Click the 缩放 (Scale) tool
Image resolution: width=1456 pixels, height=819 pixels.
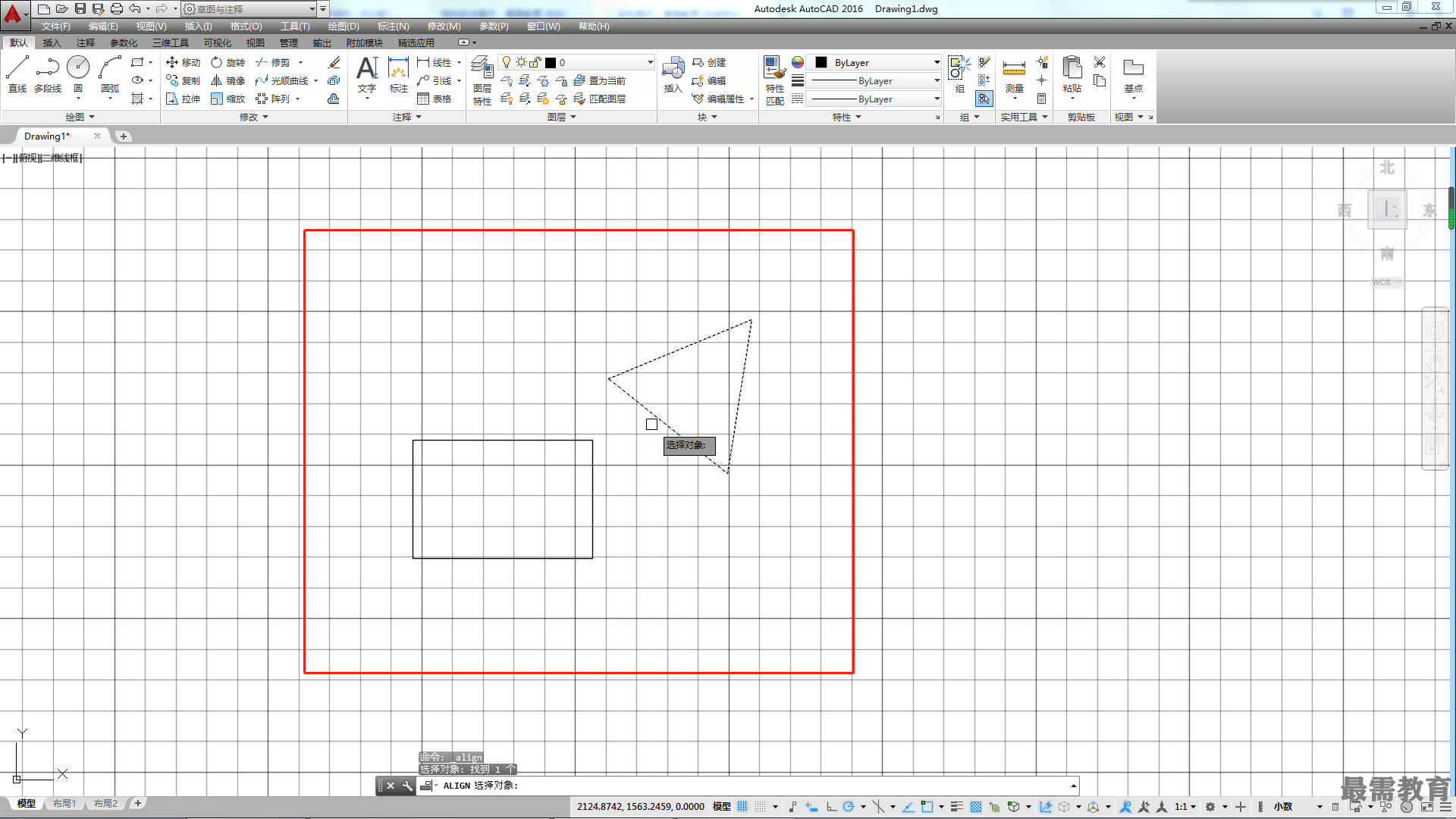click(227, 99)
